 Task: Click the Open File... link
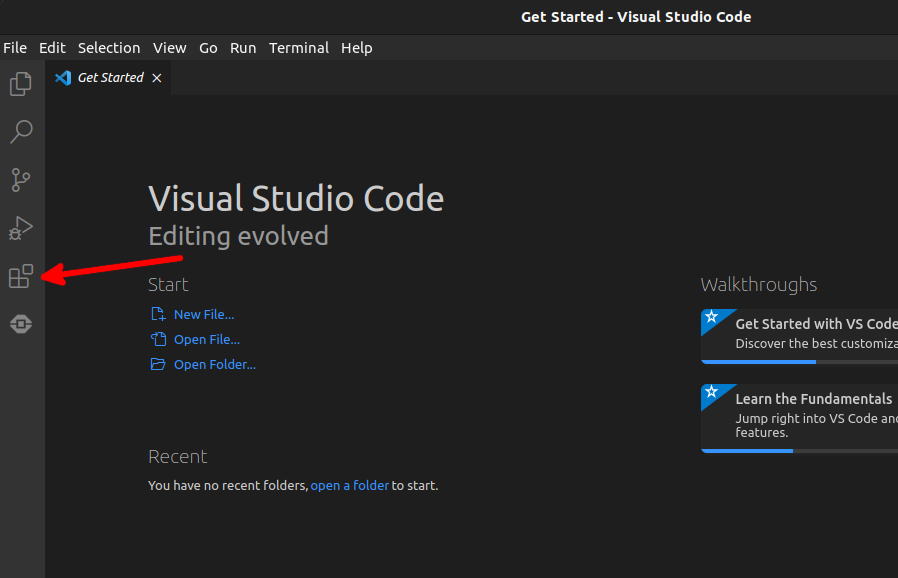pos(206,340)
